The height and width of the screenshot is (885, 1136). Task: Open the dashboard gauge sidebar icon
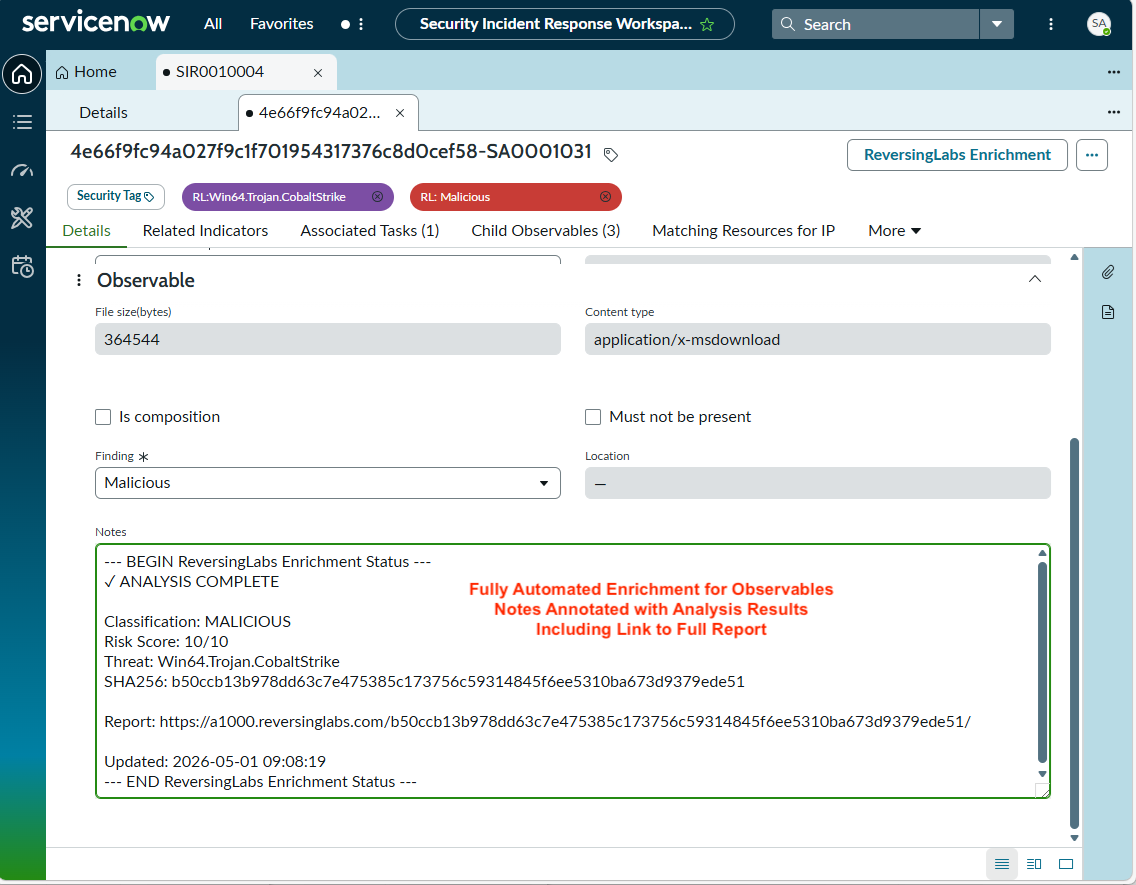point(22,170)
